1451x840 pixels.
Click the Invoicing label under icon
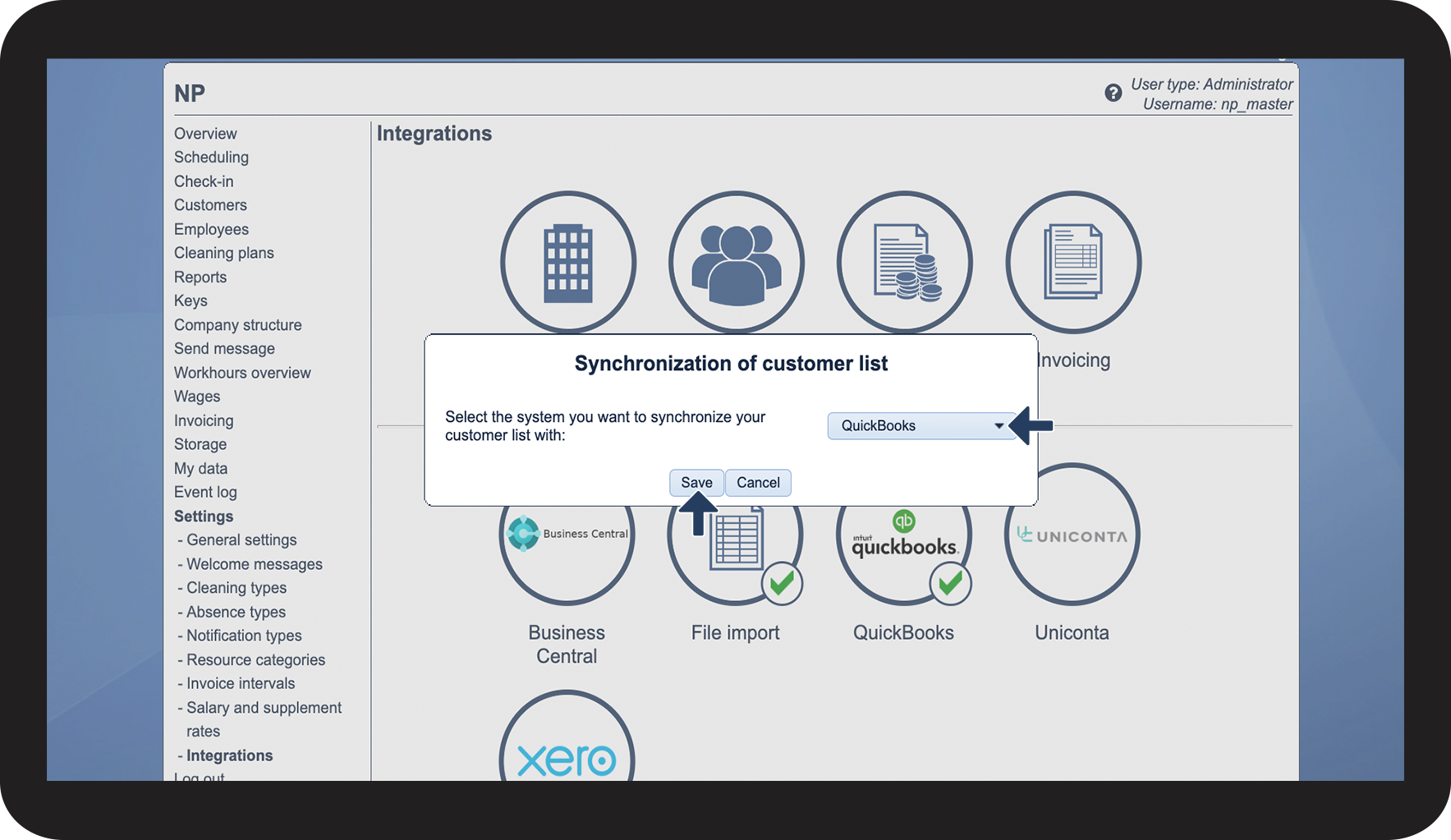(1074, 360)
